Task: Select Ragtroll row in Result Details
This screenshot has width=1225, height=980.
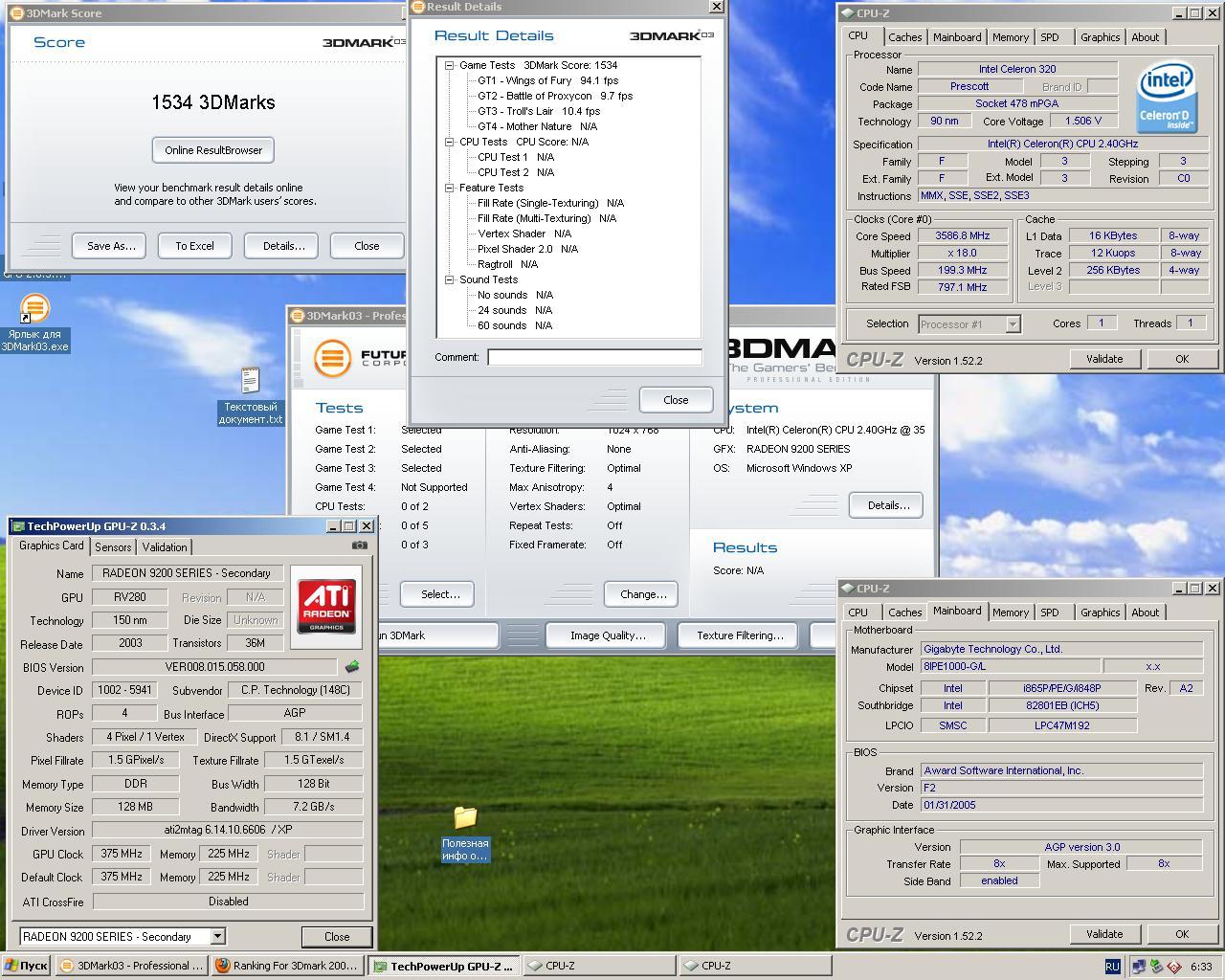Action: point(507,264)
